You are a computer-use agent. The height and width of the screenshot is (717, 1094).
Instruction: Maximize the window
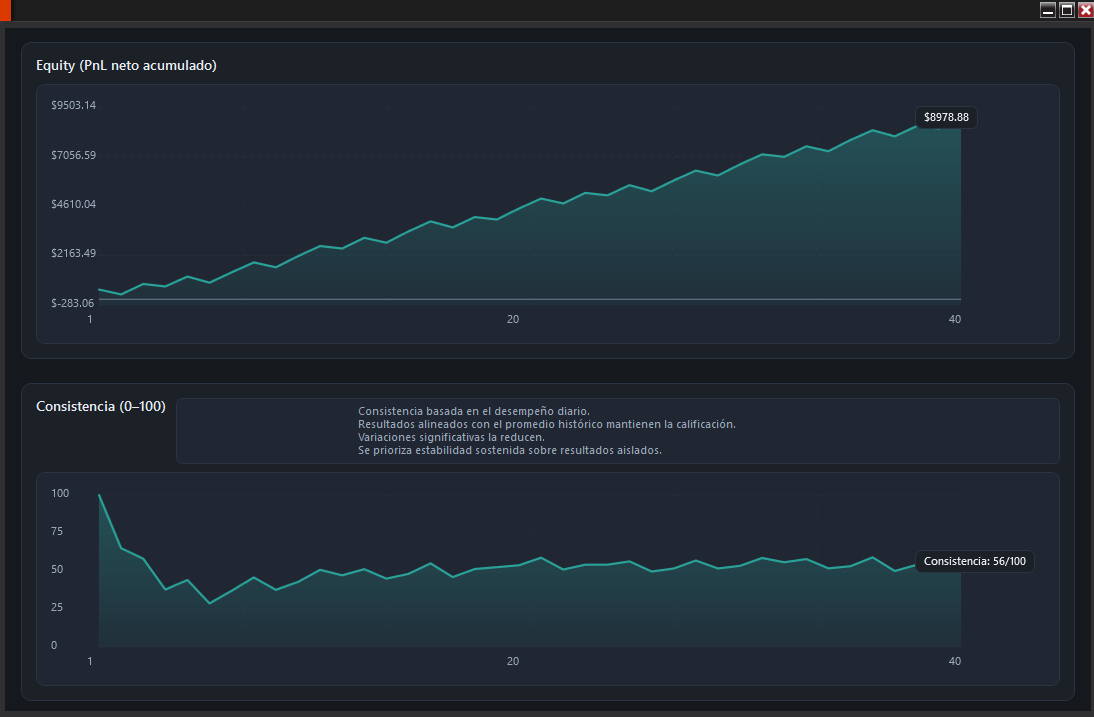1067,10
